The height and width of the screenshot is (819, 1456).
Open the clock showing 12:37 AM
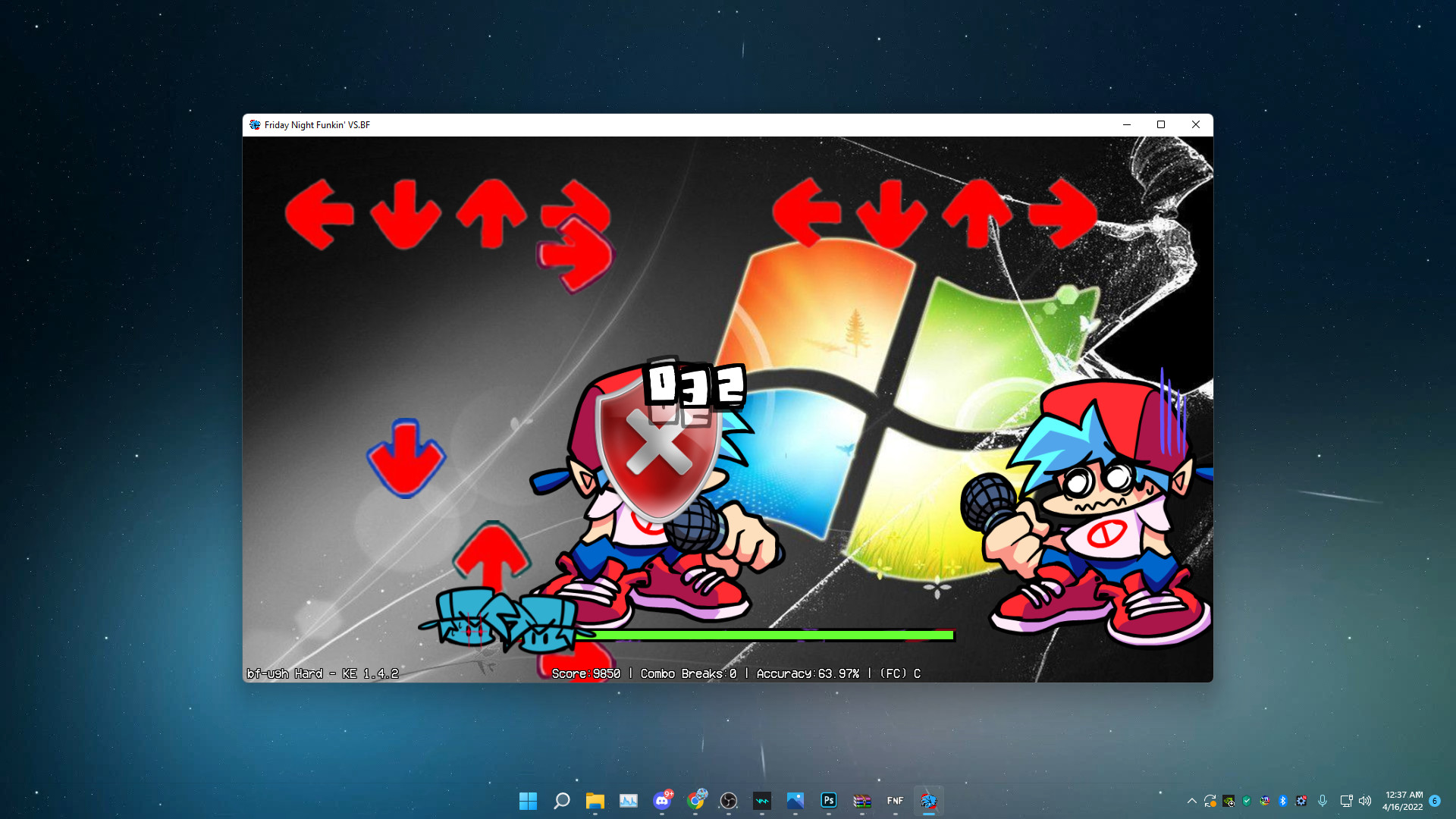coord(1403,801)
